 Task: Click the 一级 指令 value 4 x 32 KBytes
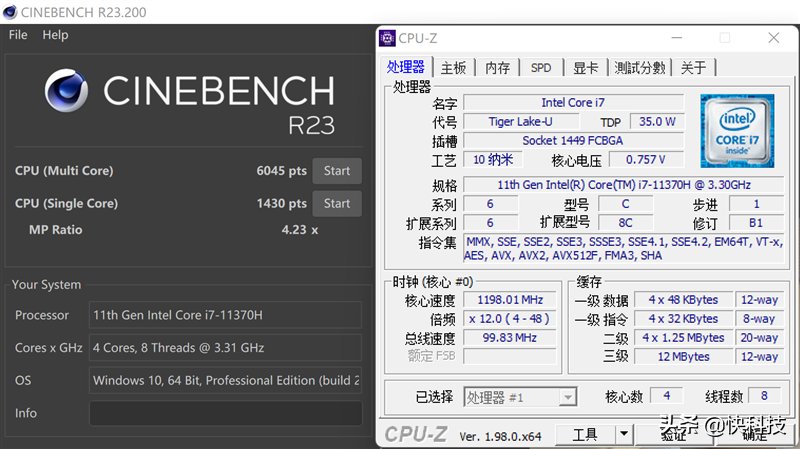[683, 319]
